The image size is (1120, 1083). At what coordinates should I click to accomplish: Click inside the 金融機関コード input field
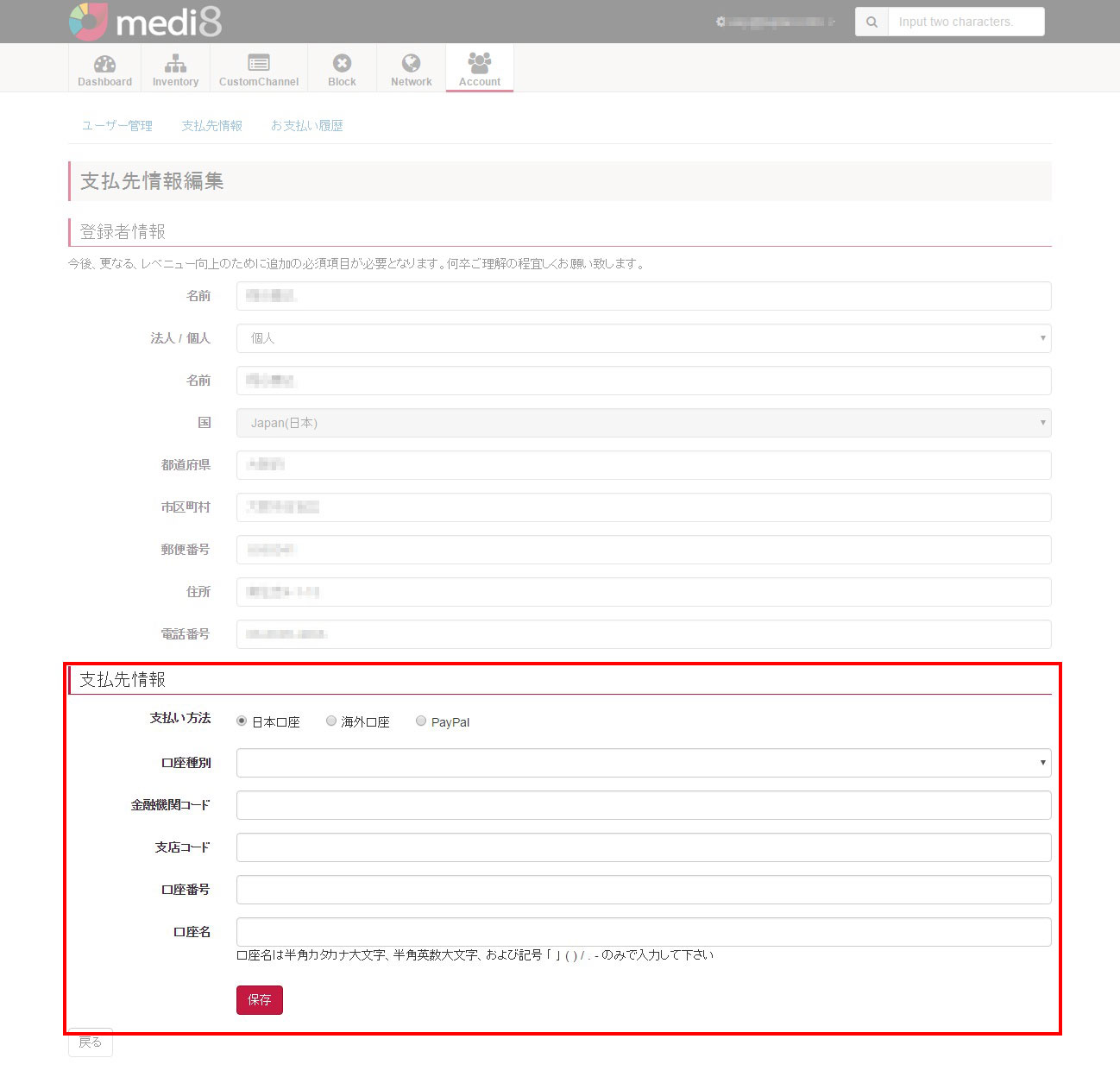[x=643, y=804]
